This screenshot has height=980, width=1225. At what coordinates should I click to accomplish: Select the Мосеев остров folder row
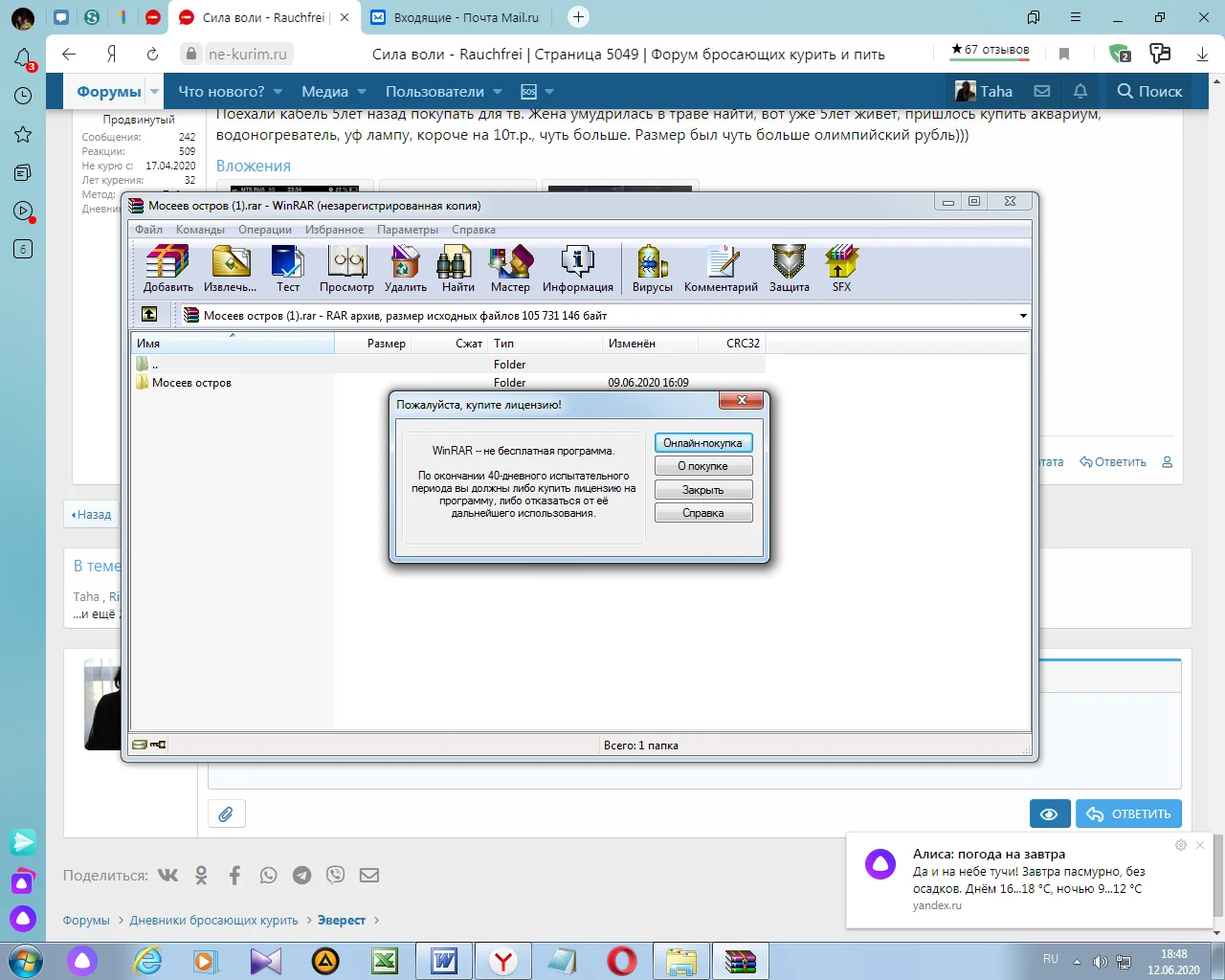[448, 383]
